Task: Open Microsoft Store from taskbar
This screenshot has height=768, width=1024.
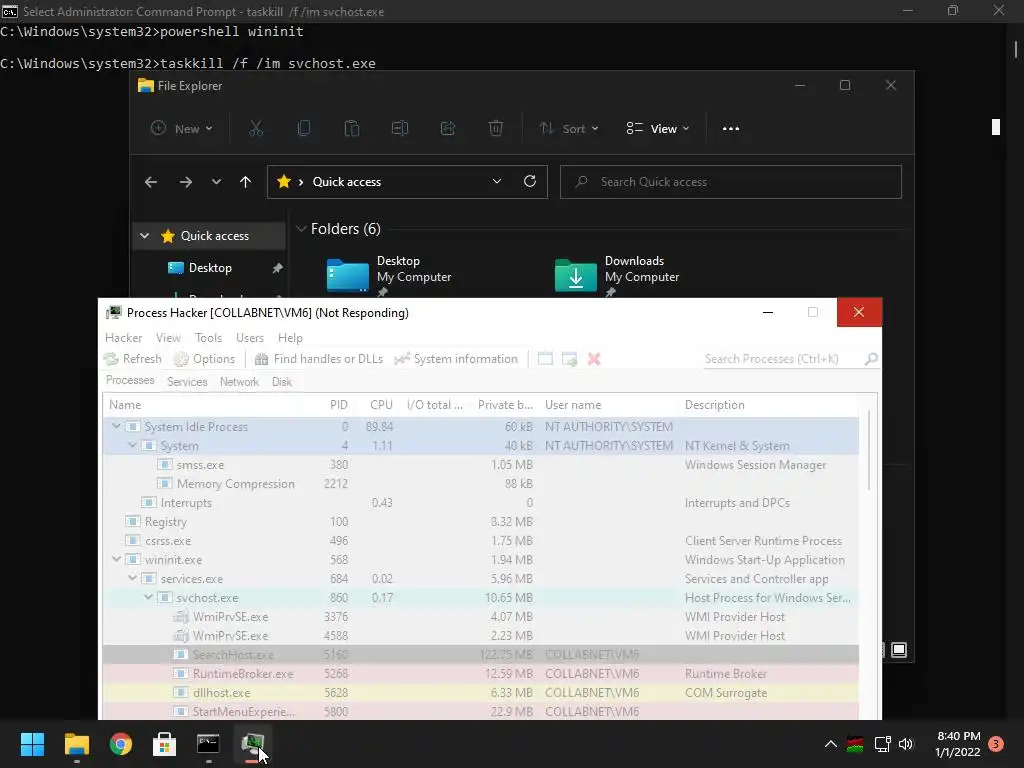Action: click(165, 744)
